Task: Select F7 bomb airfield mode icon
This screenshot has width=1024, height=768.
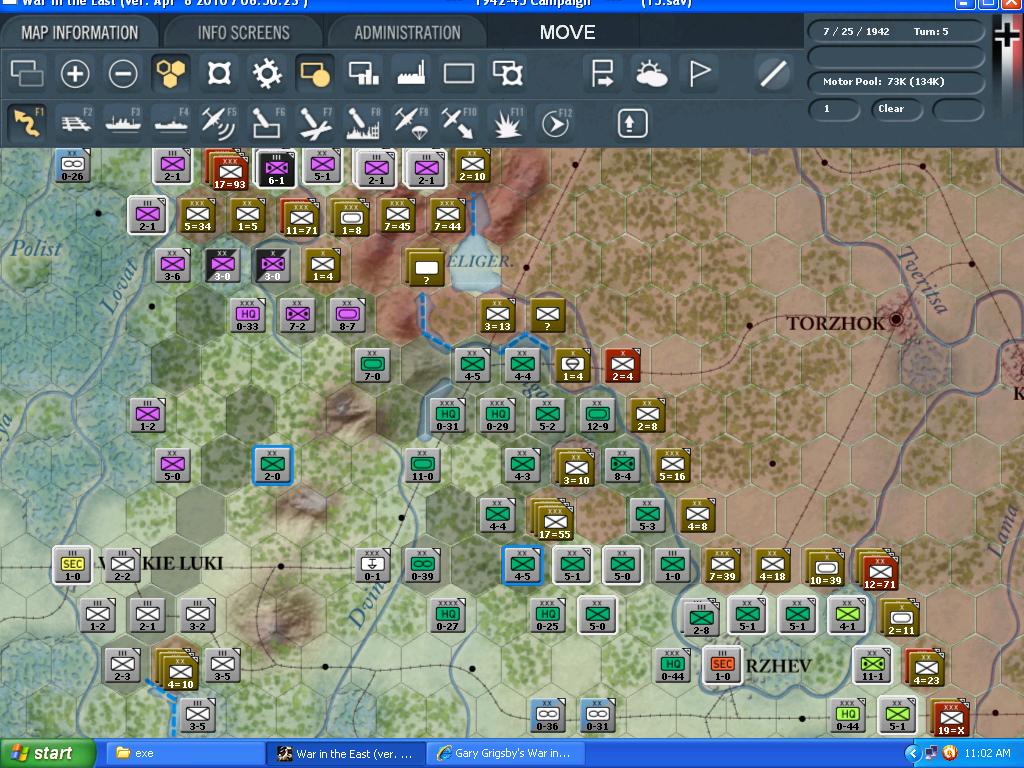Action: click(315, 123)
